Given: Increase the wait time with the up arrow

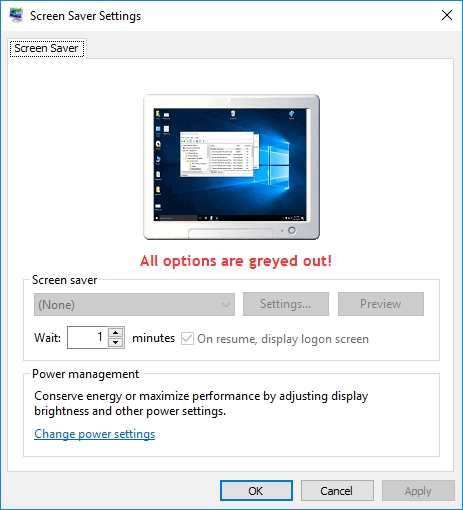Looking at the screenshot, I should tap(116, 332).
